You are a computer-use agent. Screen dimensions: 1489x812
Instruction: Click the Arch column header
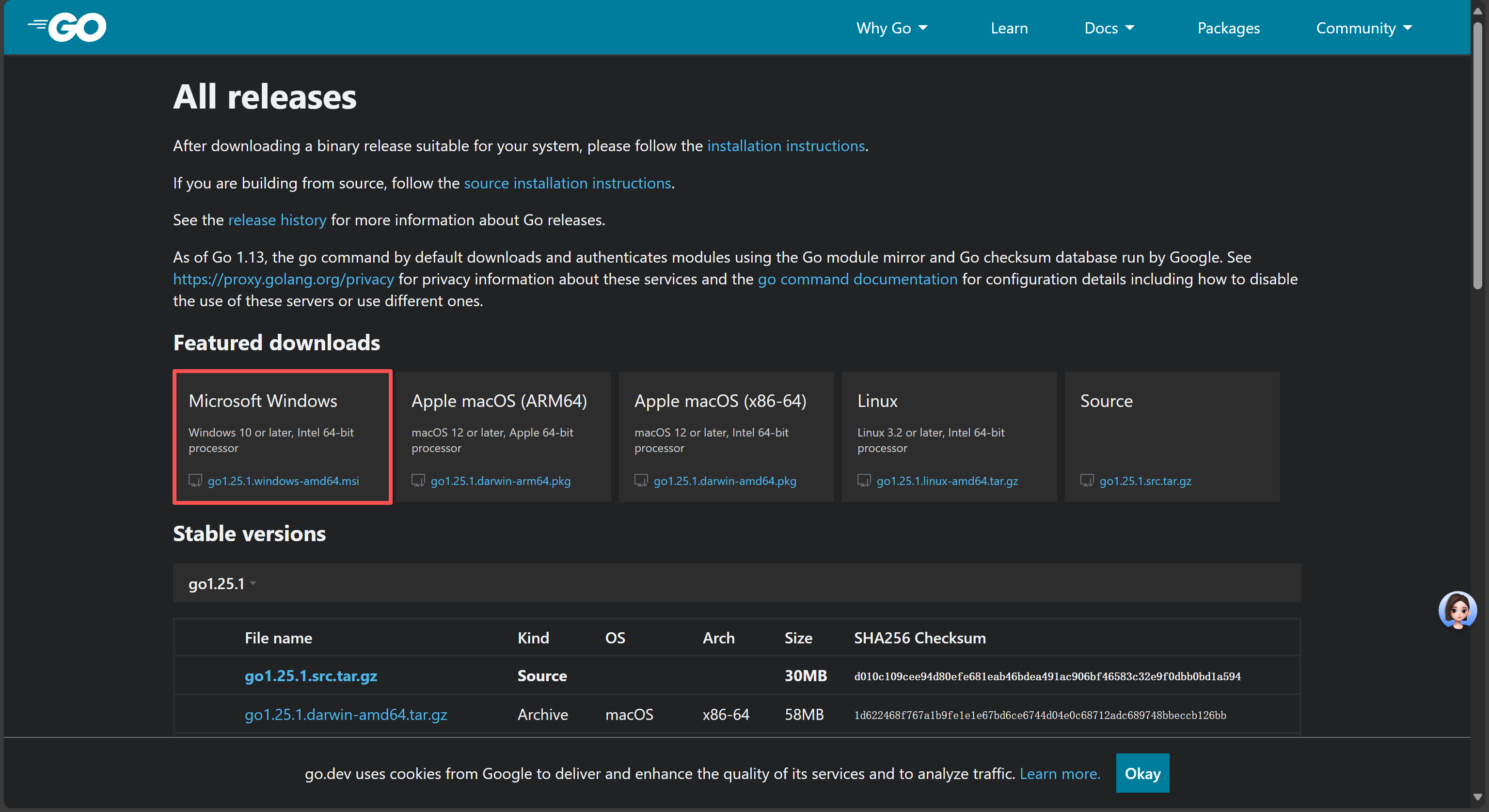(x=718, y=638)
